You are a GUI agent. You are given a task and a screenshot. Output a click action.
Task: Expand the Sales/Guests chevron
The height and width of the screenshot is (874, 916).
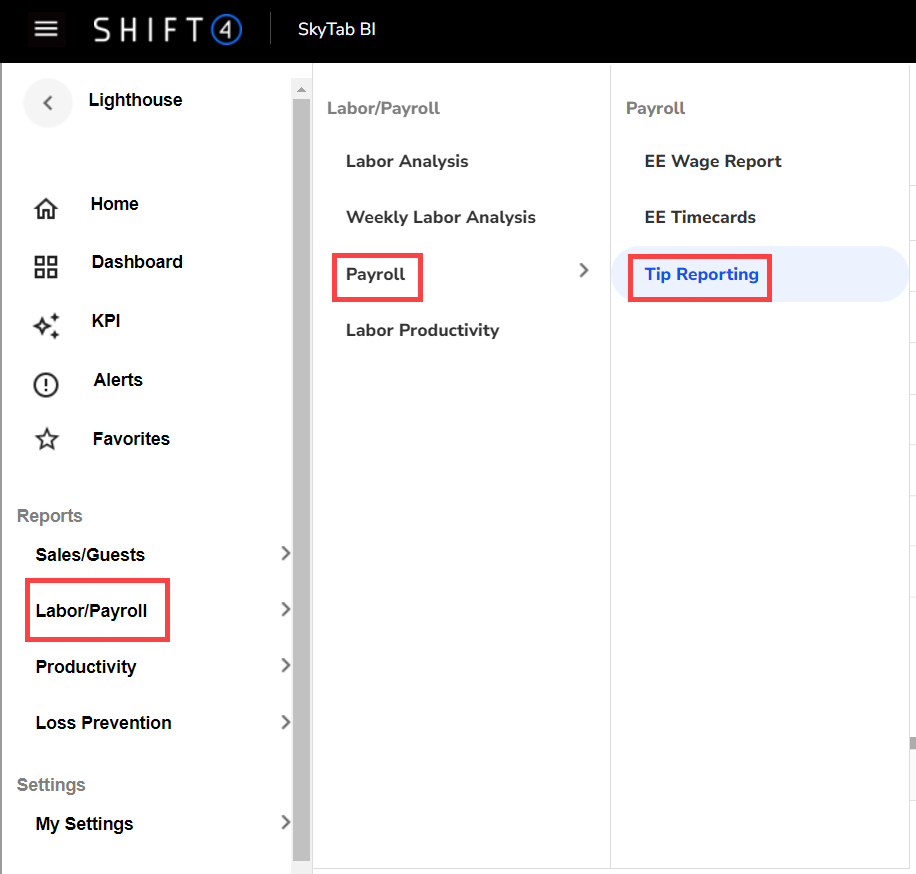[286, 554]
